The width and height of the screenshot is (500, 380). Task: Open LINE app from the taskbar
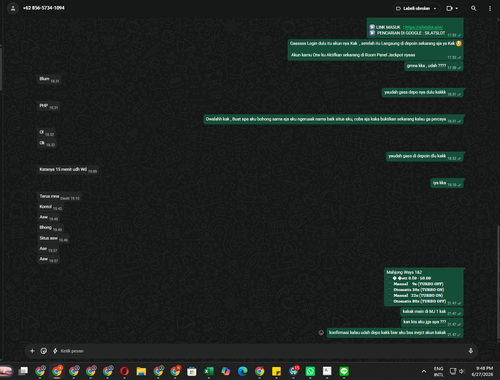click(344, 371)
